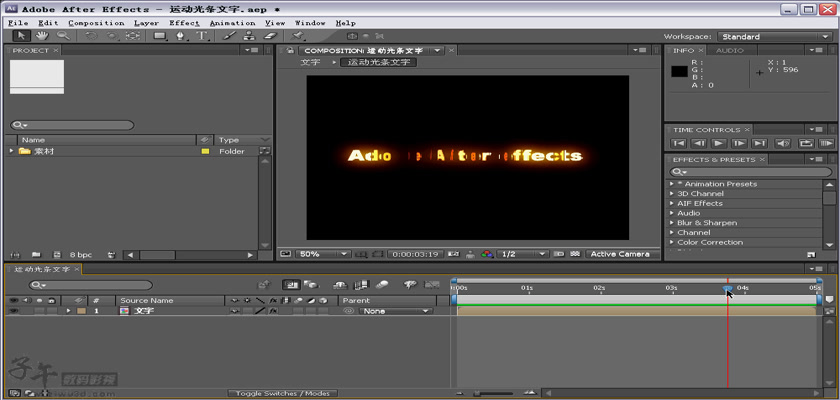Toggle the frame blending icon in timeline
The image size is (840, 400).
pos(362,285)
